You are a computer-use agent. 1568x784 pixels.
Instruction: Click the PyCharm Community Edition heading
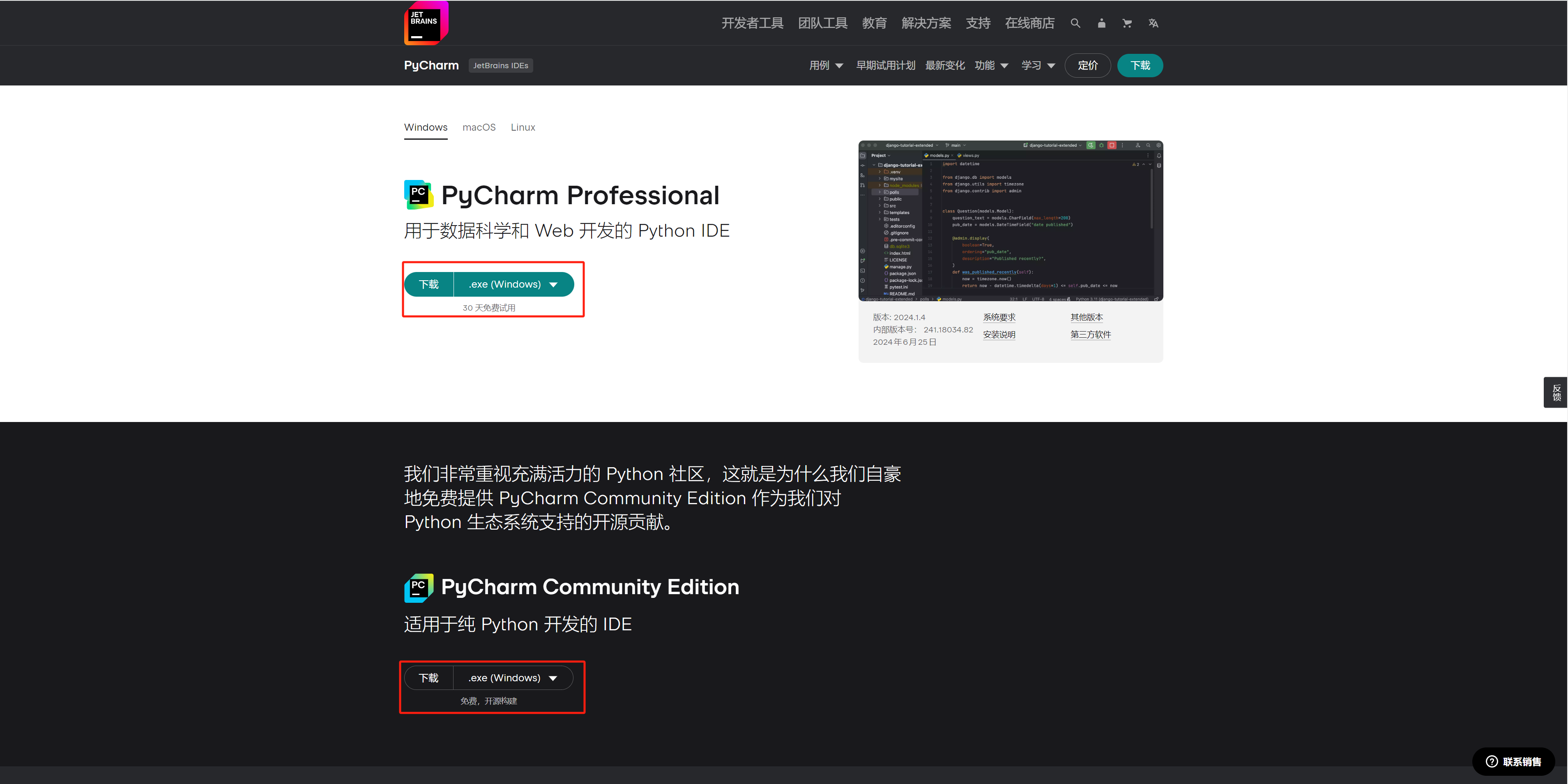point(590,587)
